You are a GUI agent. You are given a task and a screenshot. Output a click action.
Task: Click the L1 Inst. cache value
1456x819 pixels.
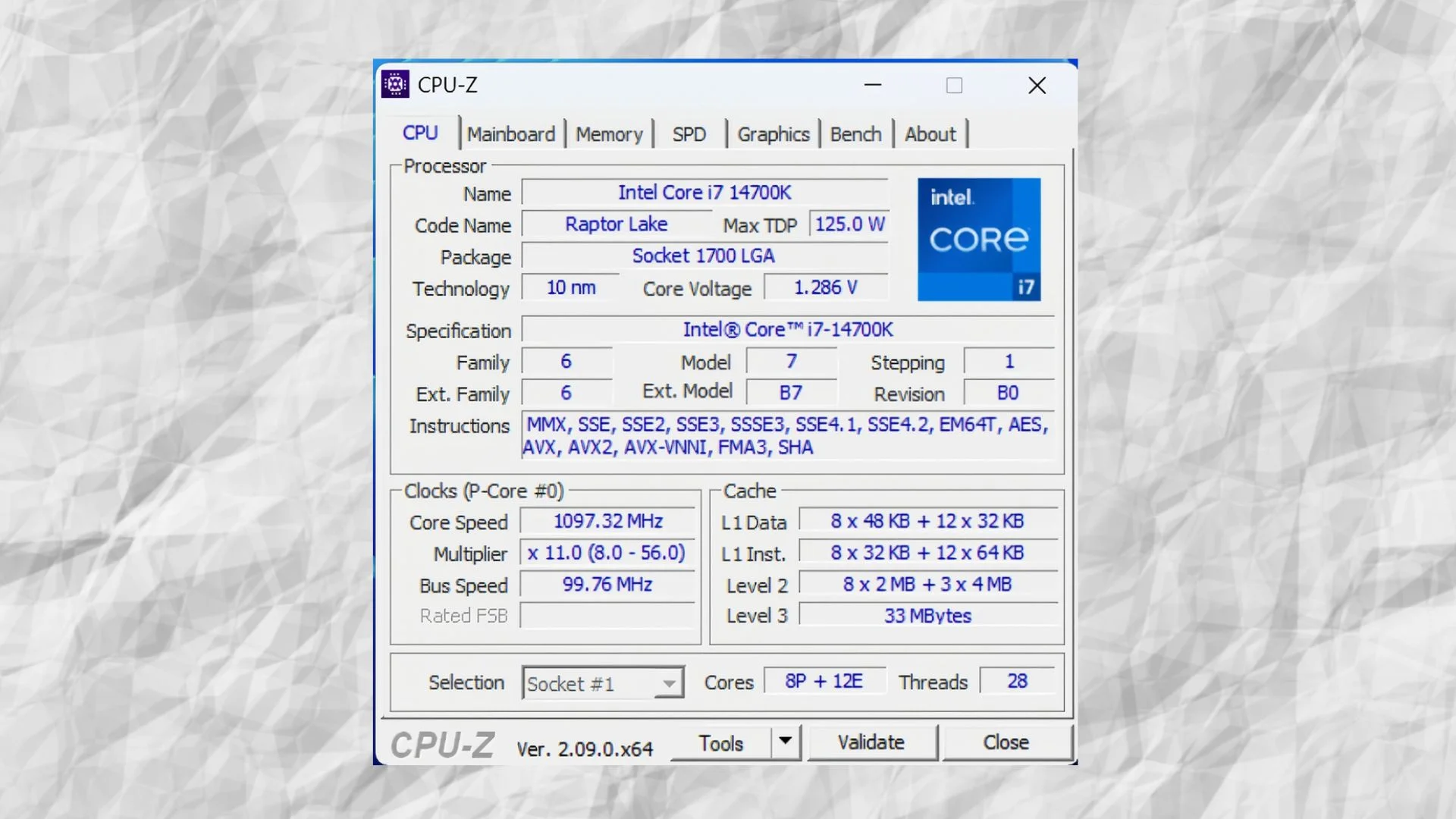click(928, 553)
